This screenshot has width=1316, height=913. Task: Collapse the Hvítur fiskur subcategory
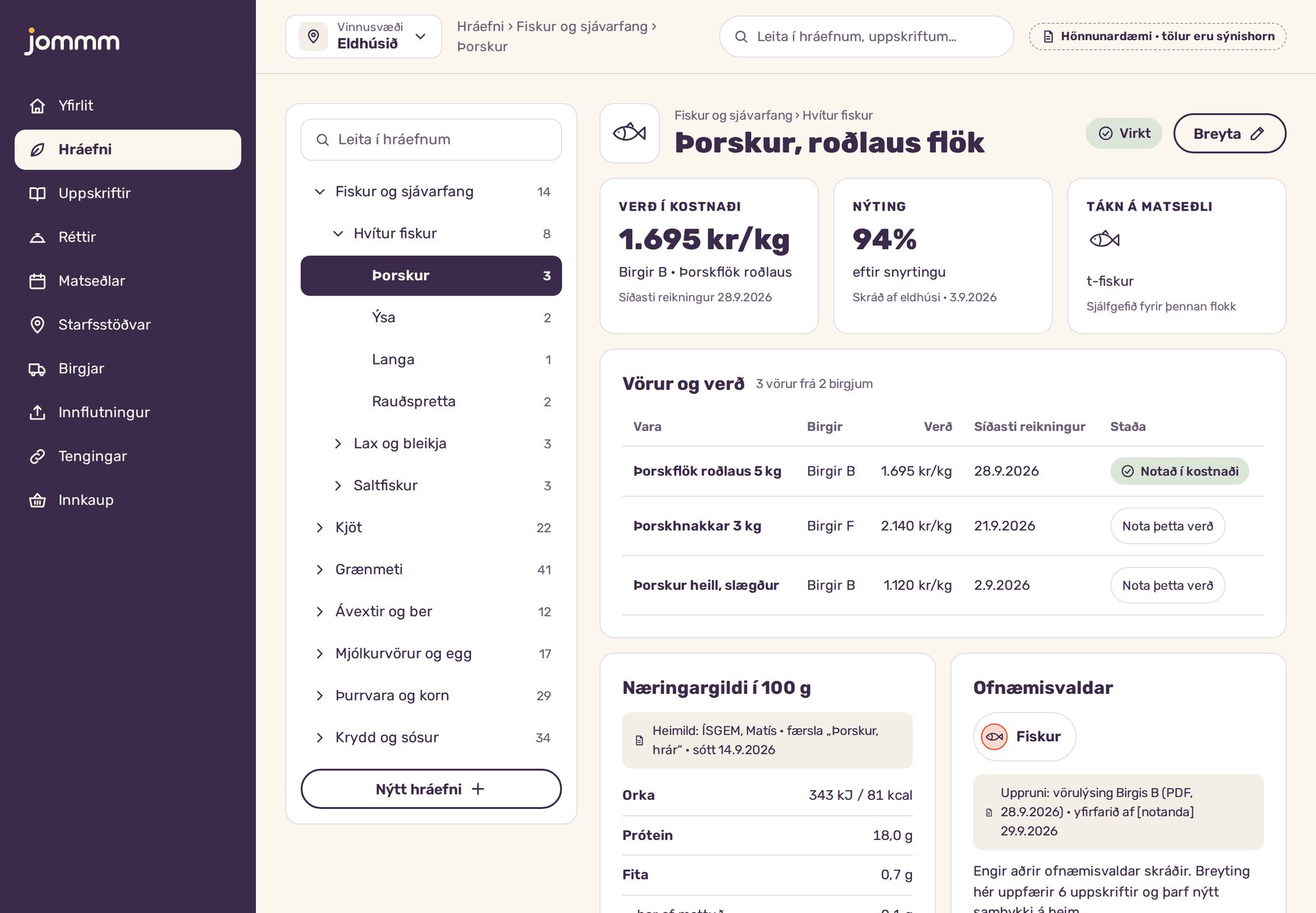point(338,234)
